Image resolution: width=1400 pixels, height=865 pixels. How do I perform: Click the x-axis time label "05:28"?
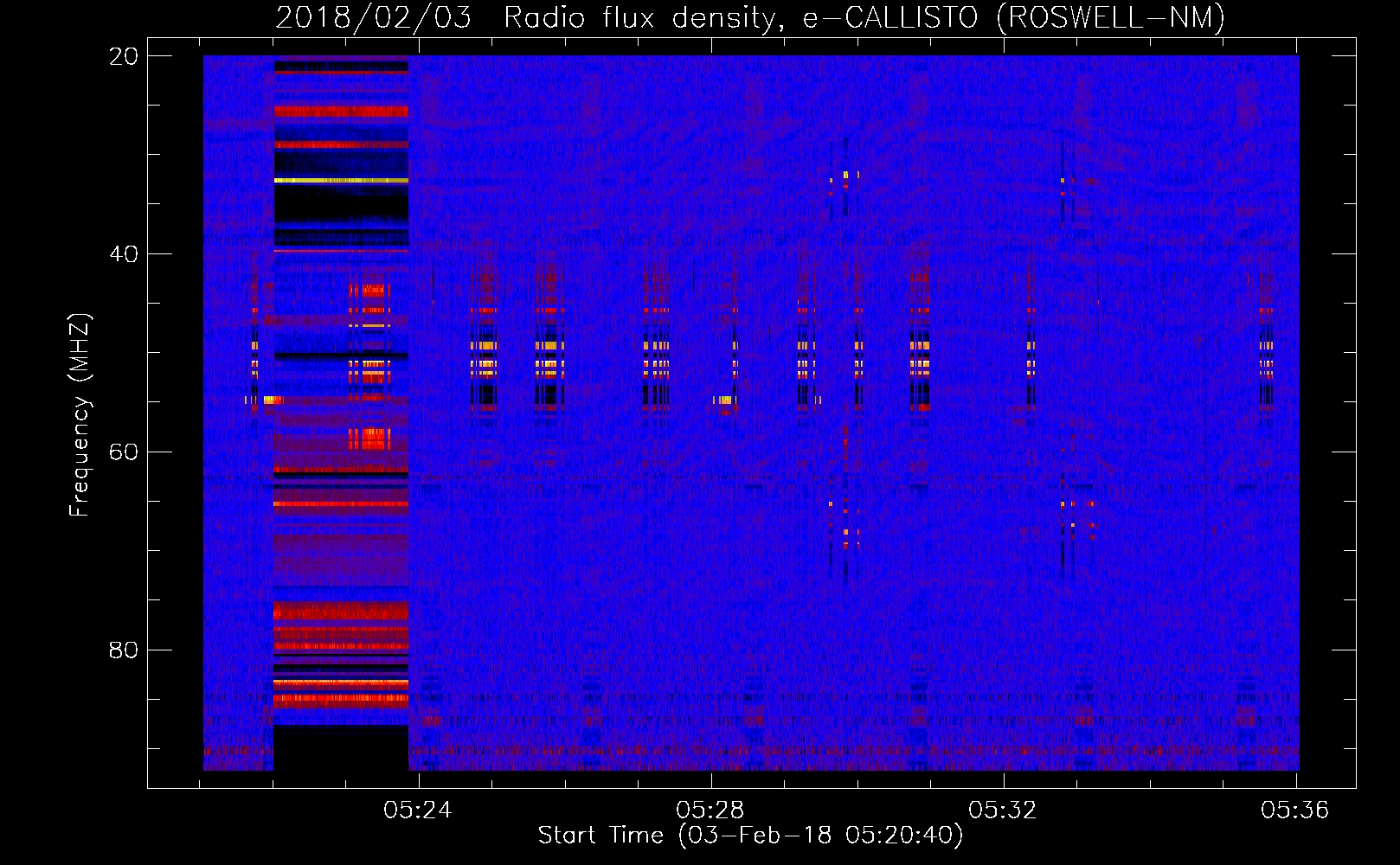tap(710, 811)
